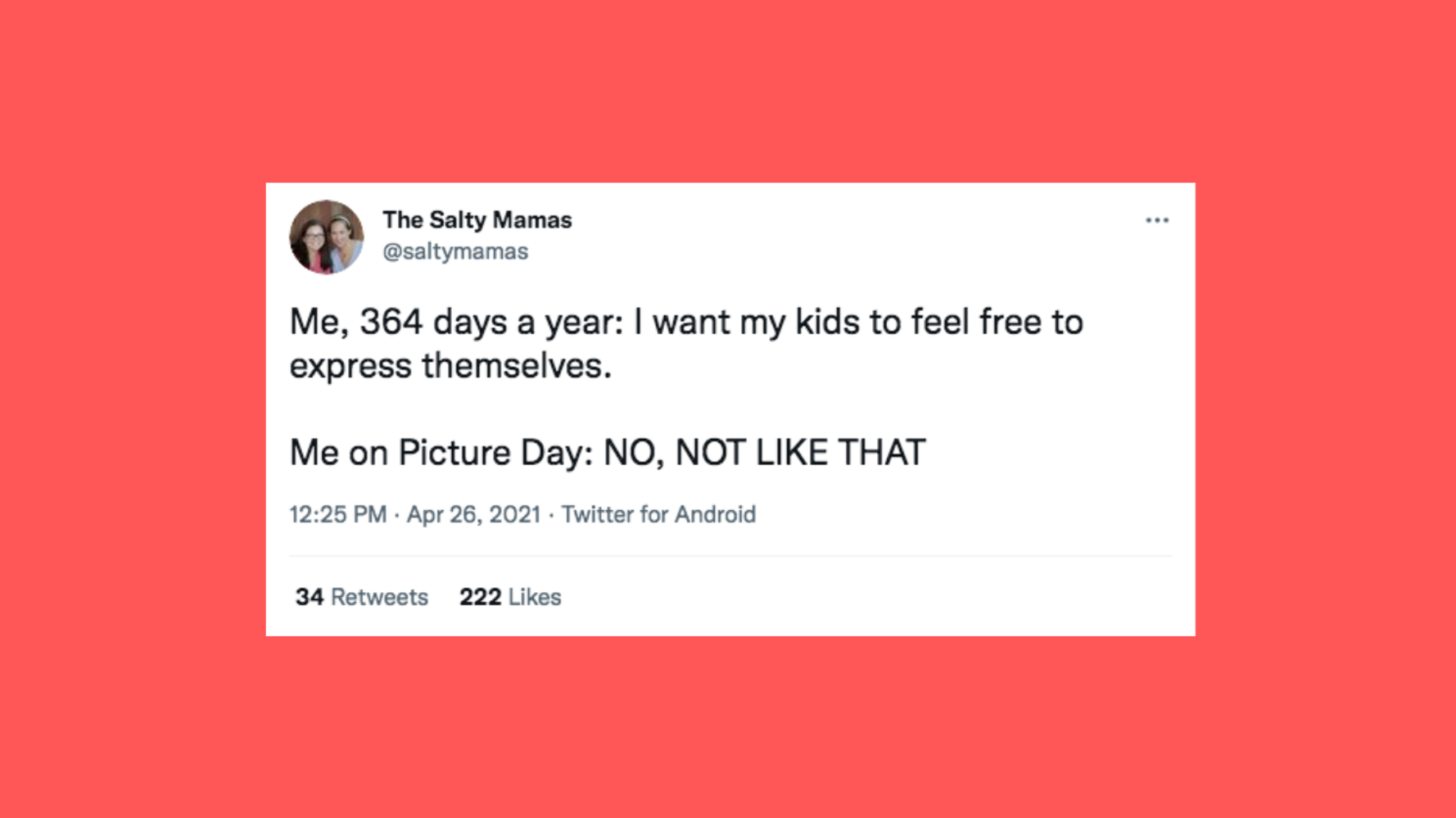Click the tweet's first line about 364 days
The height and width of the screenshot is (818, 1456).
coord(686,322)
